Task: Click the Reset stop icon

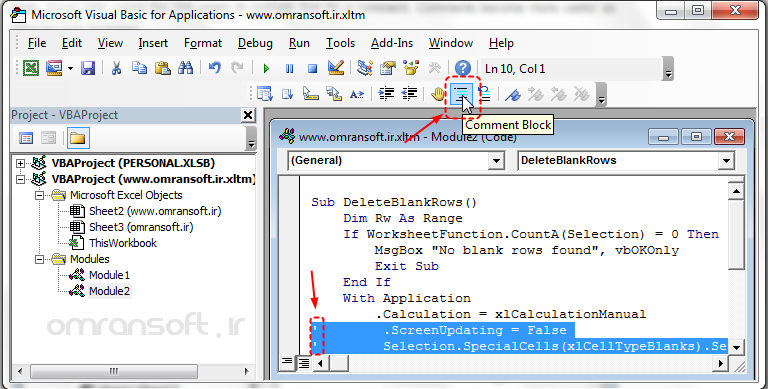Action: point(312,69)
